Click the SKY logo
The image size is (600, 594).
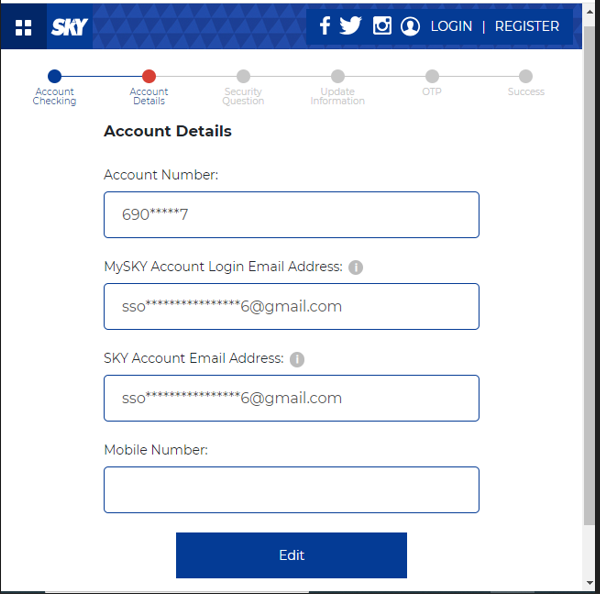[69, 27]
